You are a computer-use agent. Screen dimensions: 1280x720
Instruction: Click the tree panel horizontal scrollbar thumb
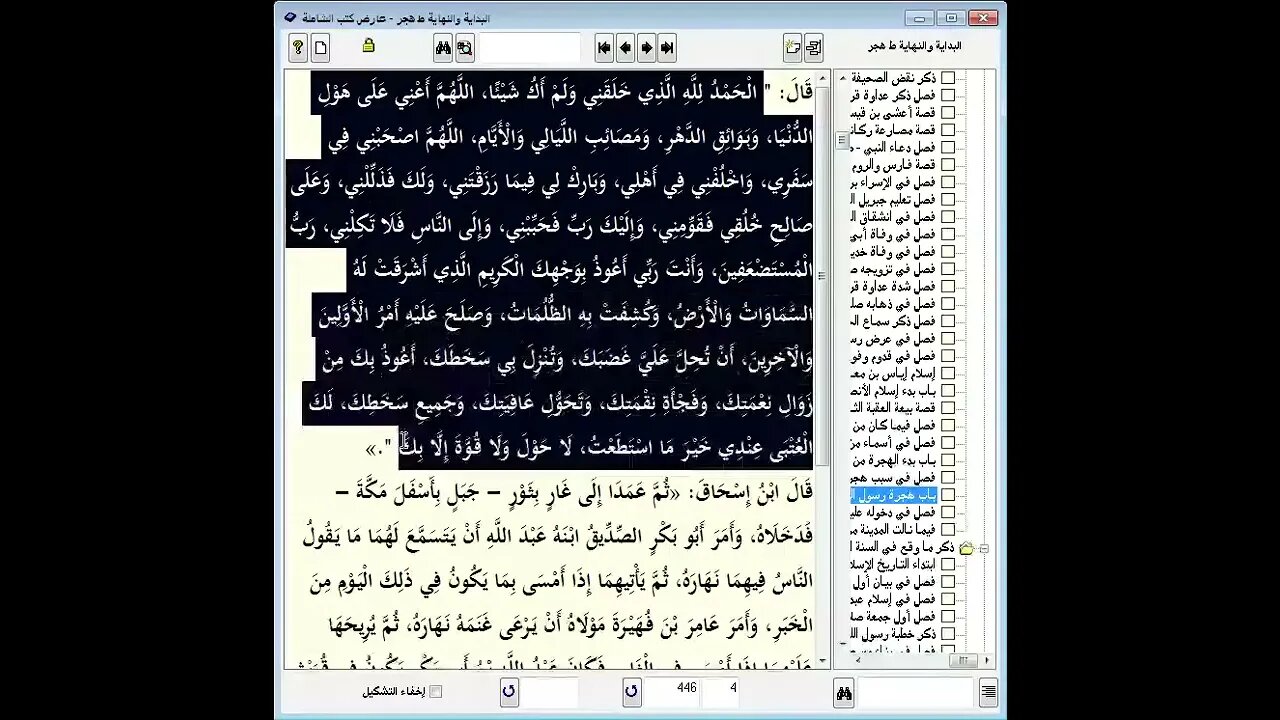tap(965, 660)
